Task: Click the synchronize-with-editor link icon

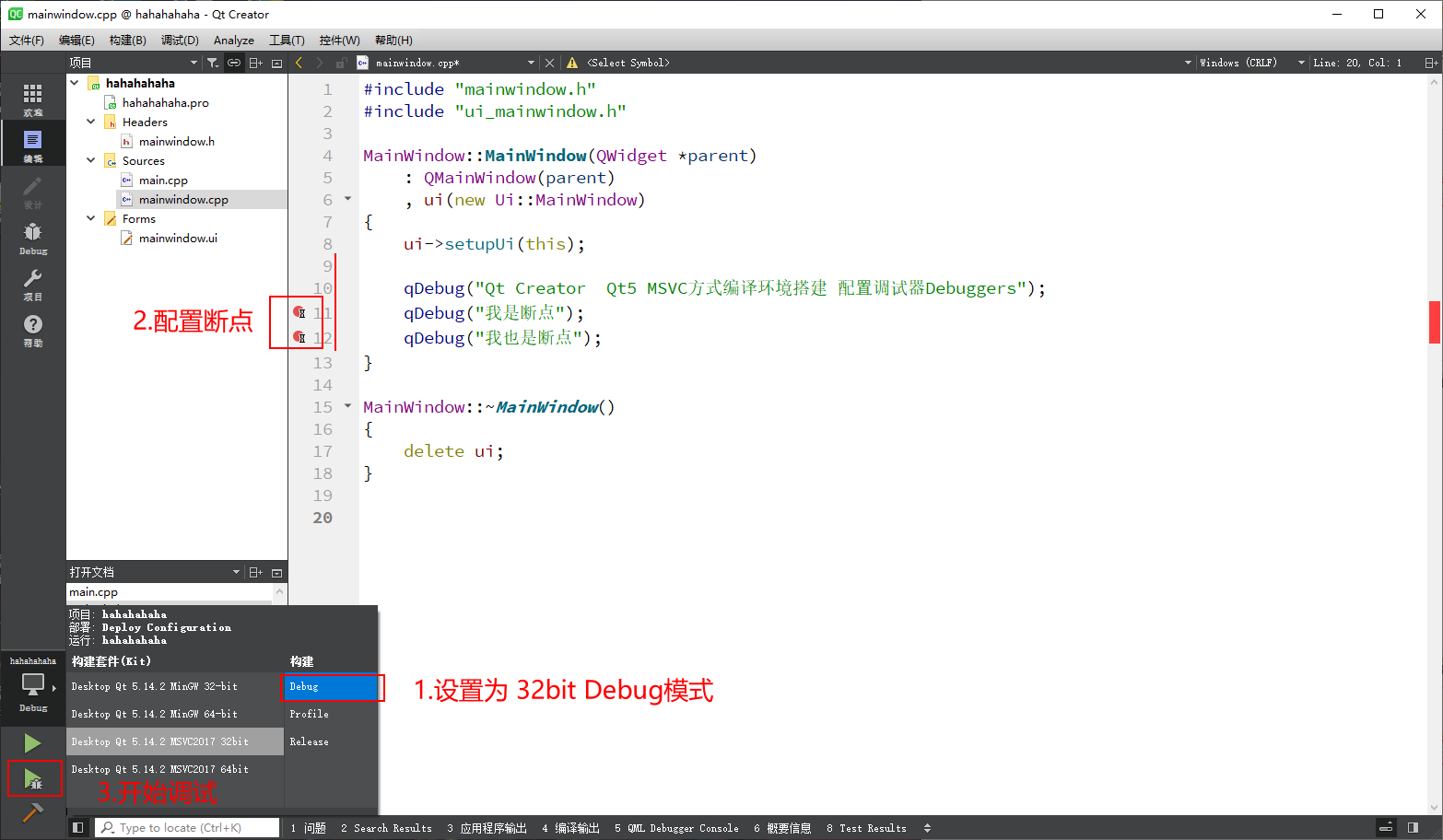Action: (233, 62)
